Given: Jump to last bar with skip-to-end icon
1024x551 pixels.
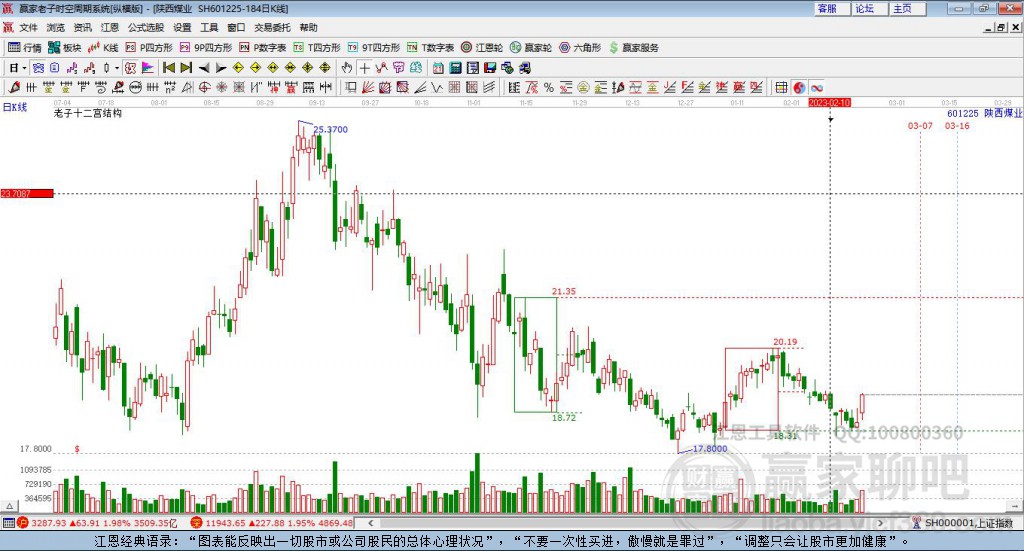Looking at the screenshot, I should pos(186,68).
